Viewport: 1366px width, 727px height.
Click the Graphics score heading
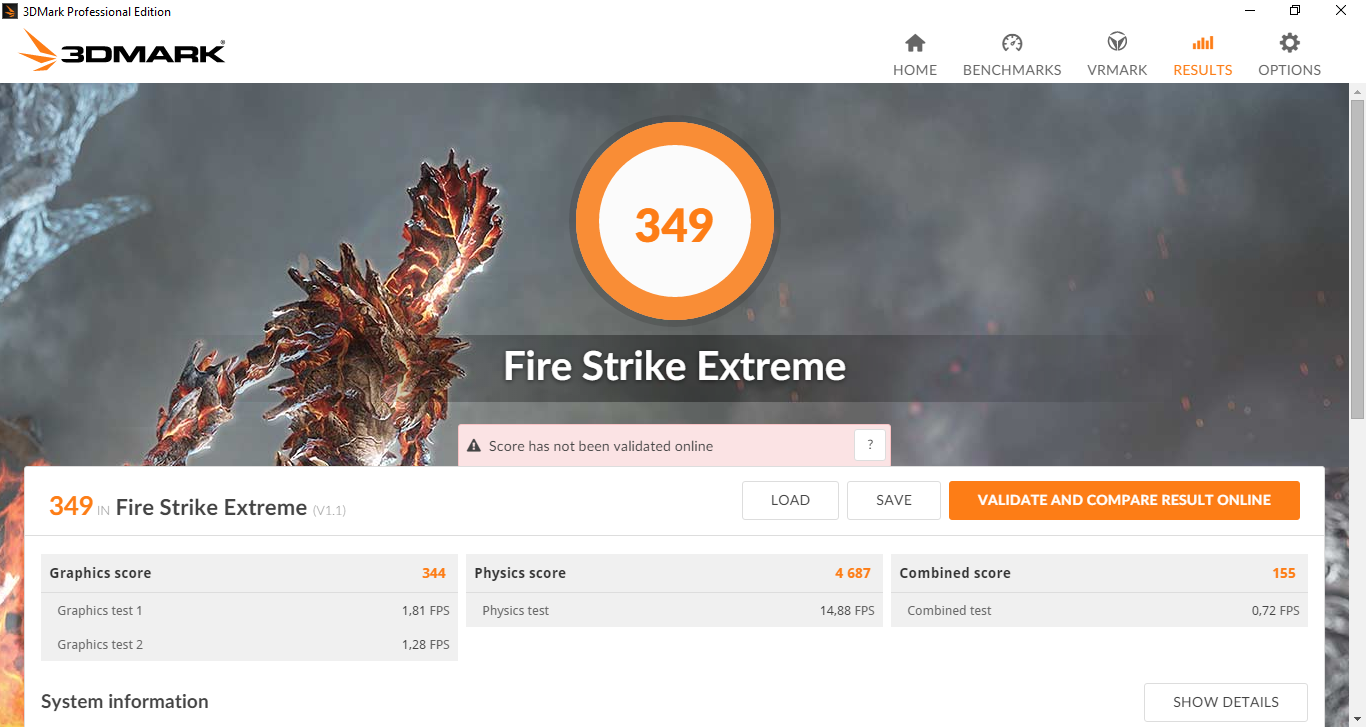pos(100,573)
